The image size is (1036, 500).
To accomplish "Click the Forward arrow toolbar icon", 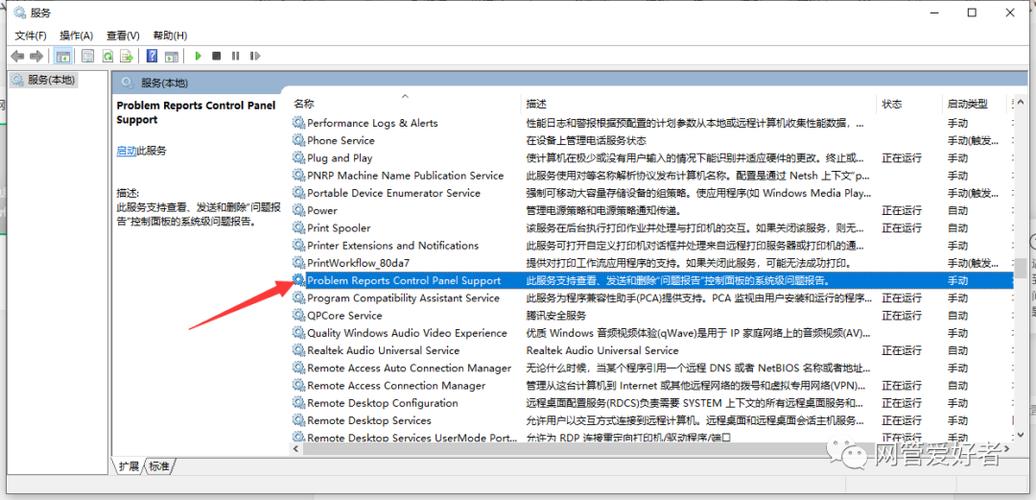I will [x=36, y=56].
